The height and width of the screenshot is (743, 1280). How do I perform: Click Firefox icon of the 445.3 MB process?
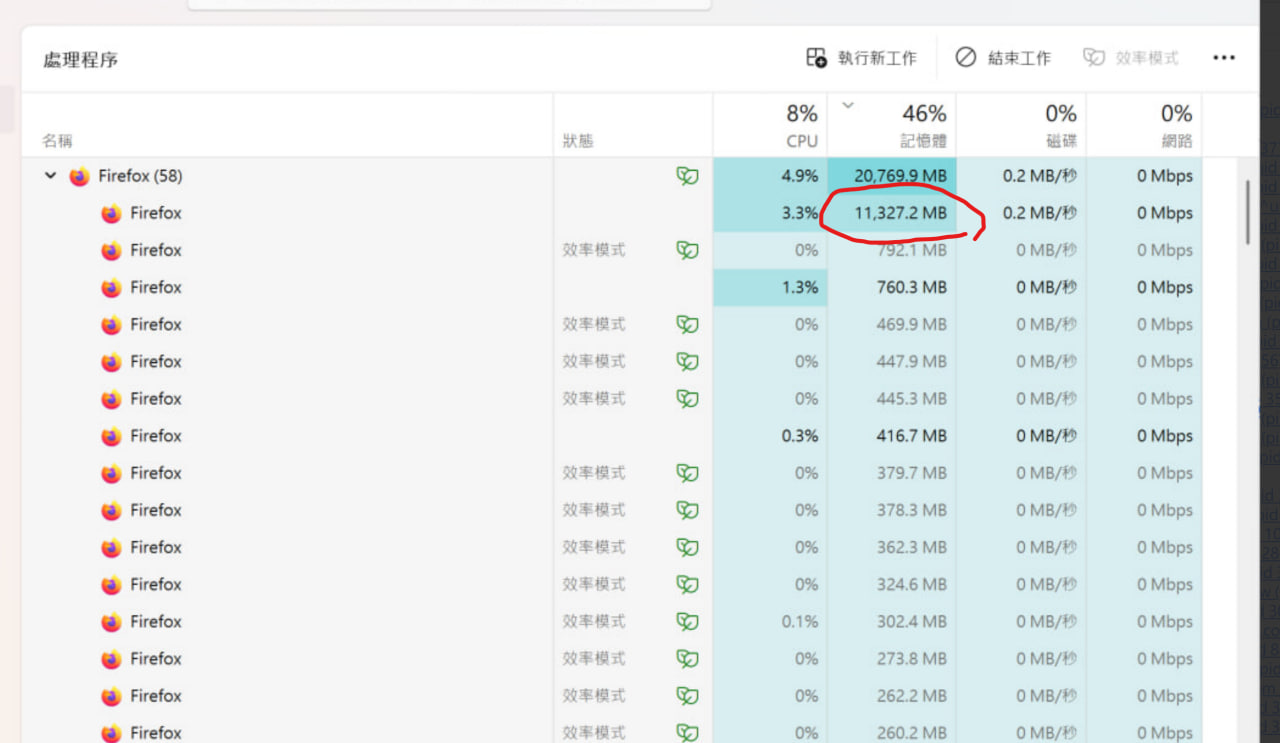point(111,399)
